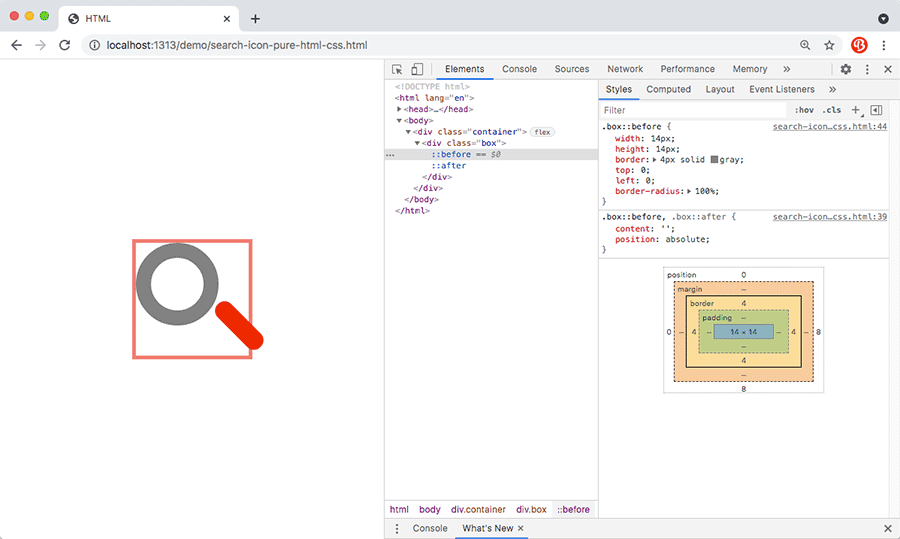Select the Computed sub-tab
Screen dimensions: 900x539
pyautogui.click(x=668, y=90)
